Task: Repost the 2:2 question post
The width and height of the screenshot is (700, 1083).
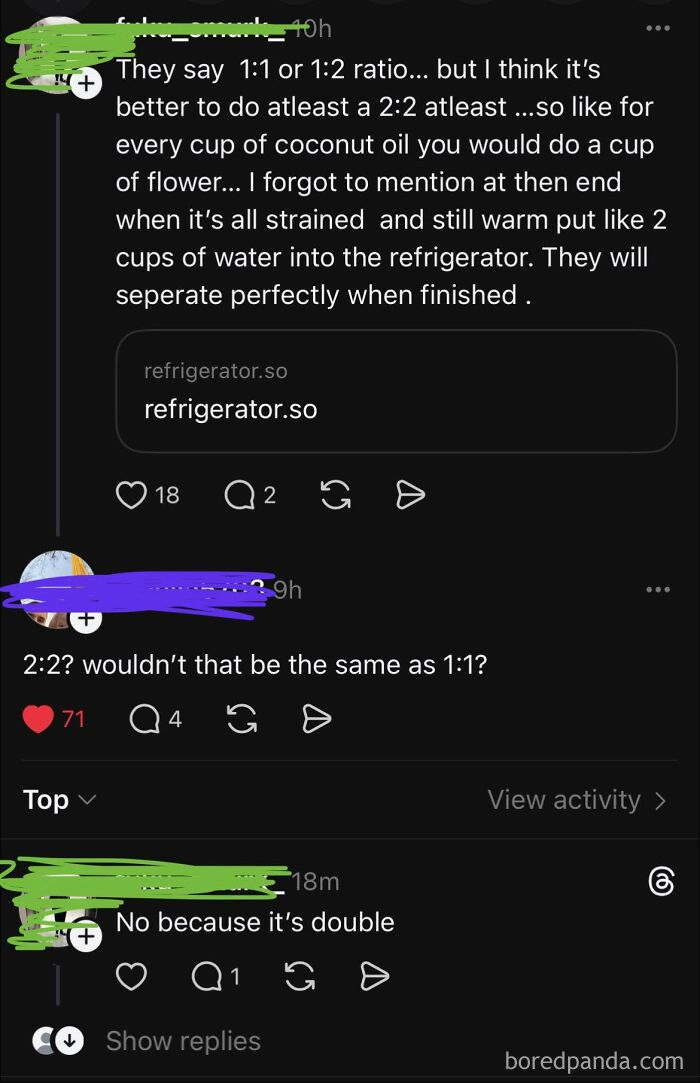Action: pyautogui.click(x=242, y=719)
